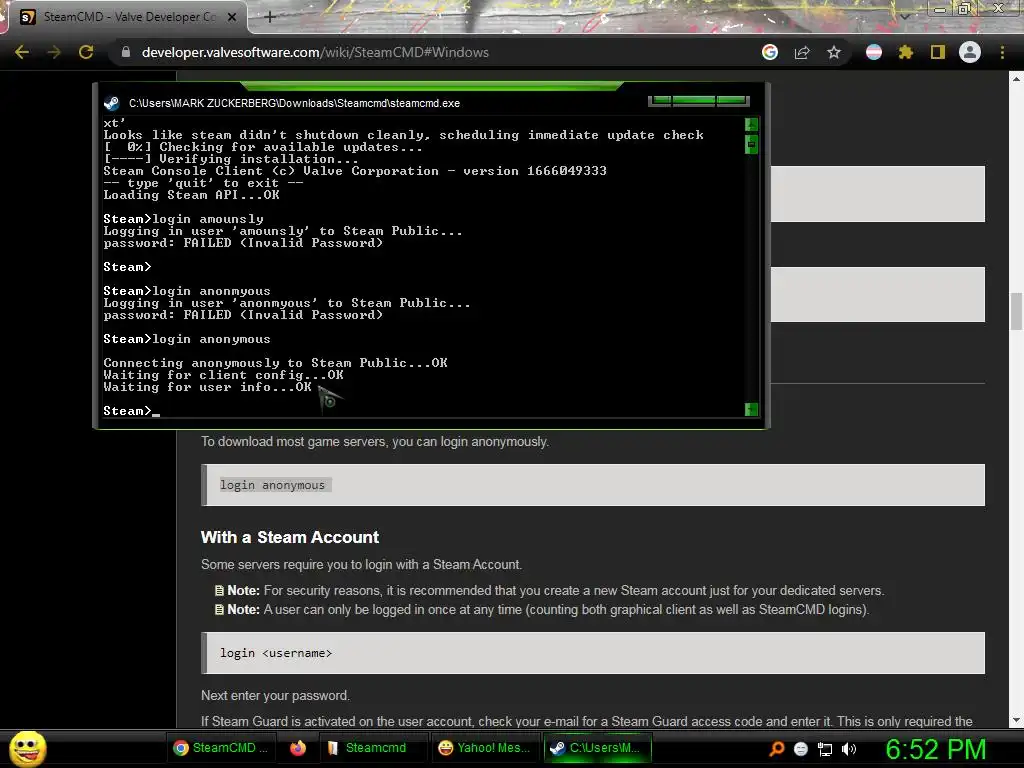The image size is (1024, 768).
Task: Click 'Waiting for user info...OK' line
Action: coord(208,387)
